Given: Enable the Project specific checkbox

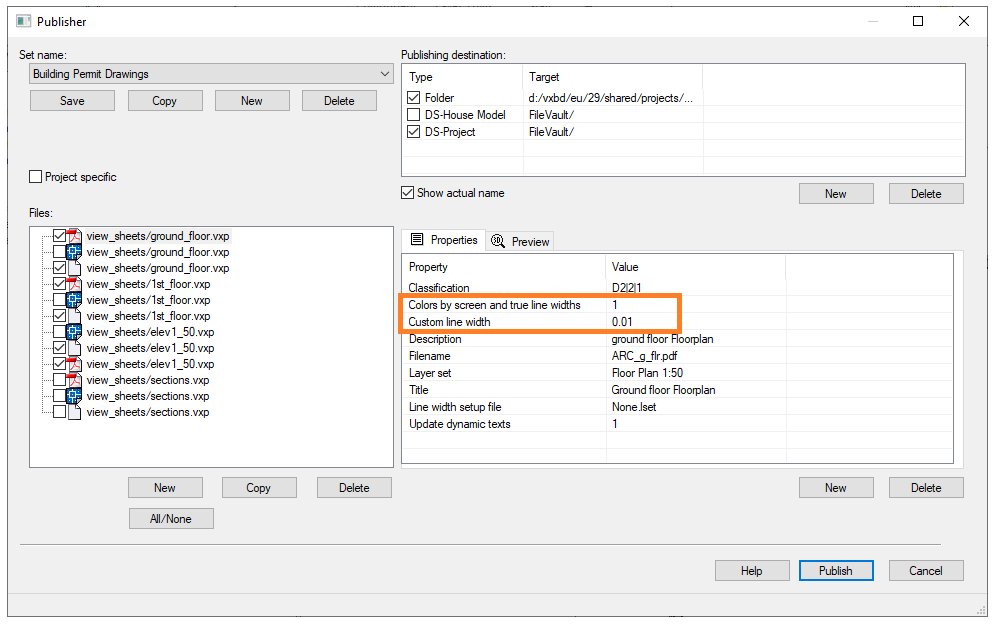Looking at the screenshot, I should (36, 177).
